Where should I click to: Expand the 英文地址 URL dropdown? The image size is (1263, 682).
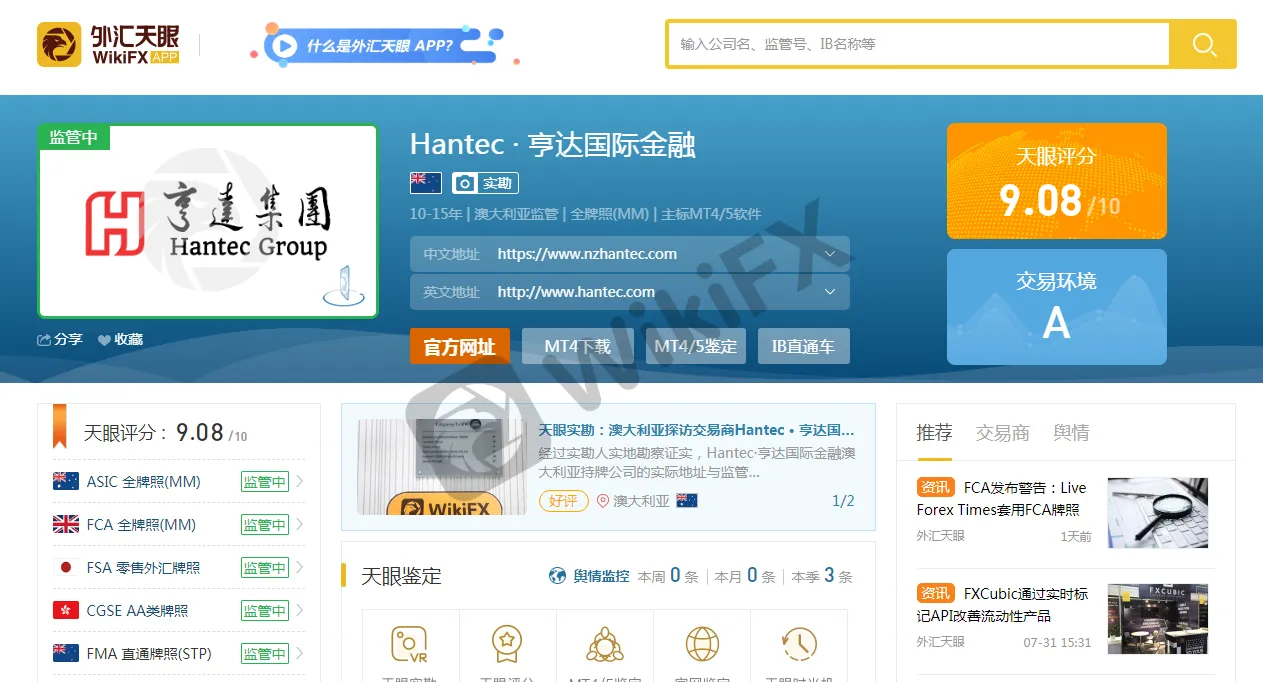[830, 292]
